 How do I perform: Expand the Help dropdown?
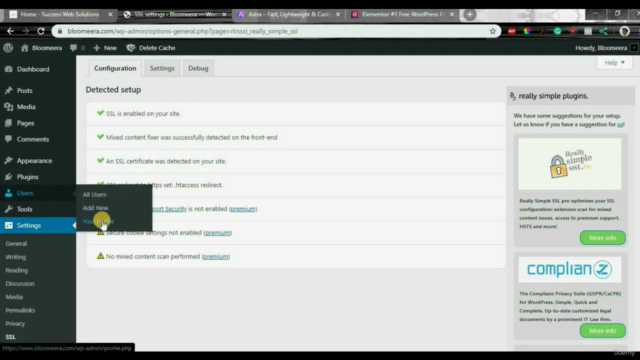coord(615,62)
